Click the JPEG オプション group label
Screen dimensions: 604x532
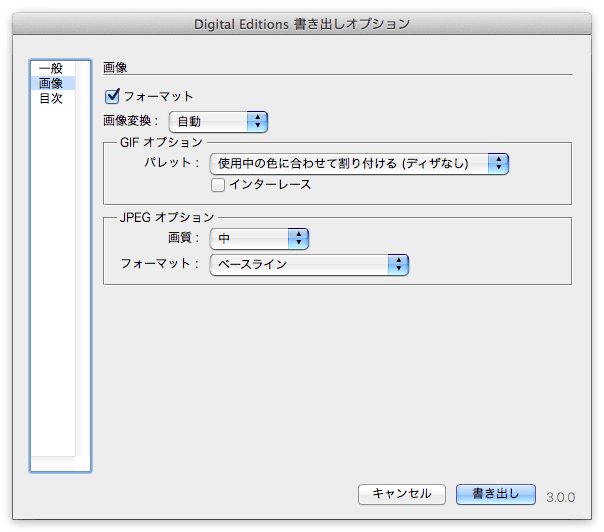[167, 217]
